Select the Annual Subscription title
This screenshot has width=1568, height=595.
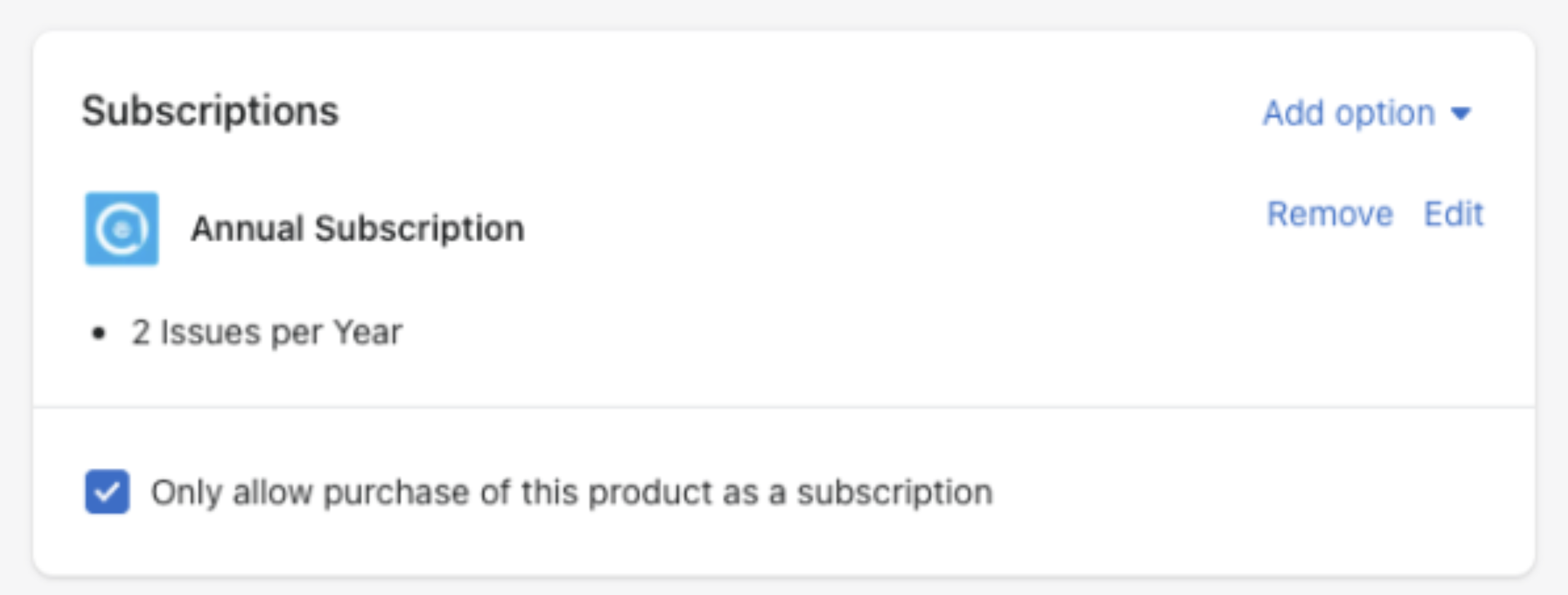(357, 229)
